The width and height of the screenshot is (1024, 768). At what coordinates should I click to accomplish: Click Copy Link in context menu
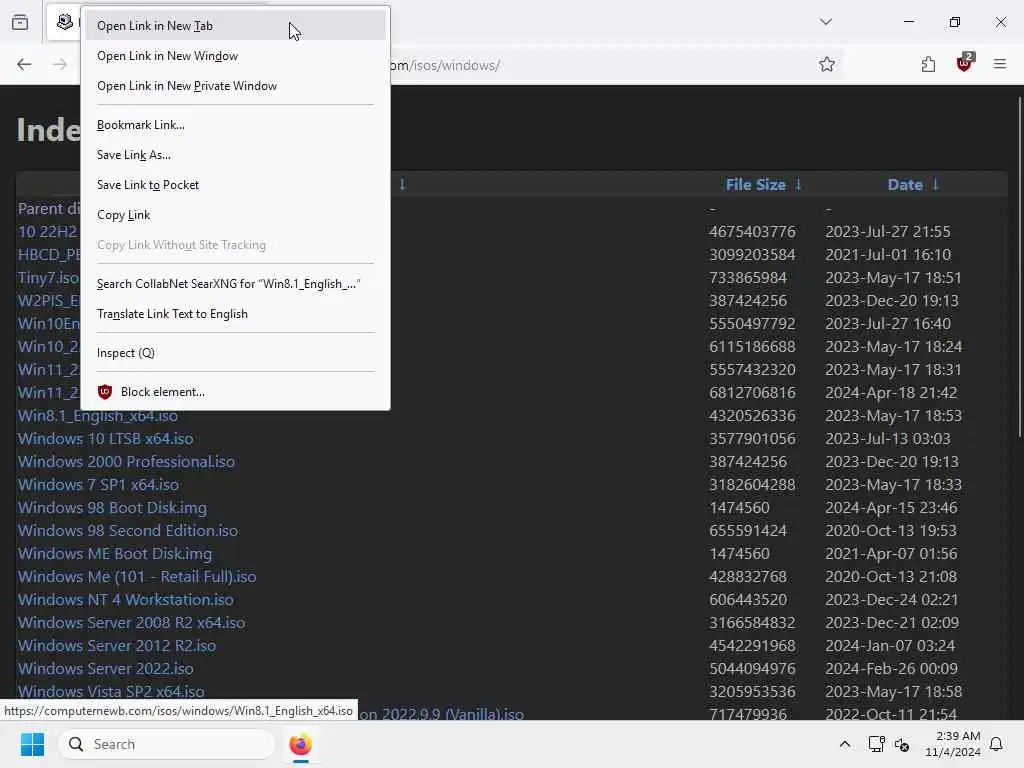coord(235,215)
